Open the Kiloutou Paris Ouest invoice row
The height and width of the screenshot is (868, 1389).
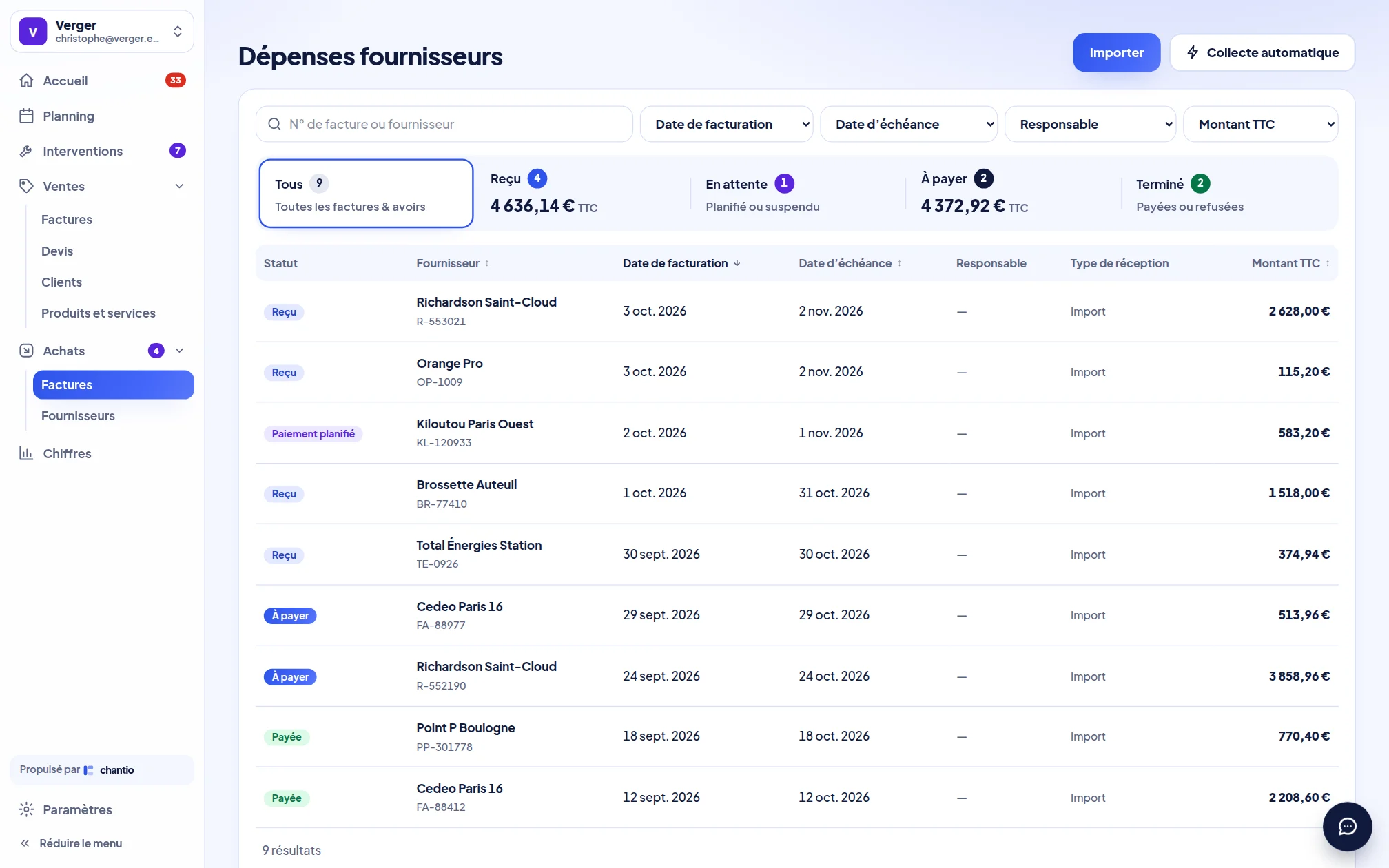(796, 433)
